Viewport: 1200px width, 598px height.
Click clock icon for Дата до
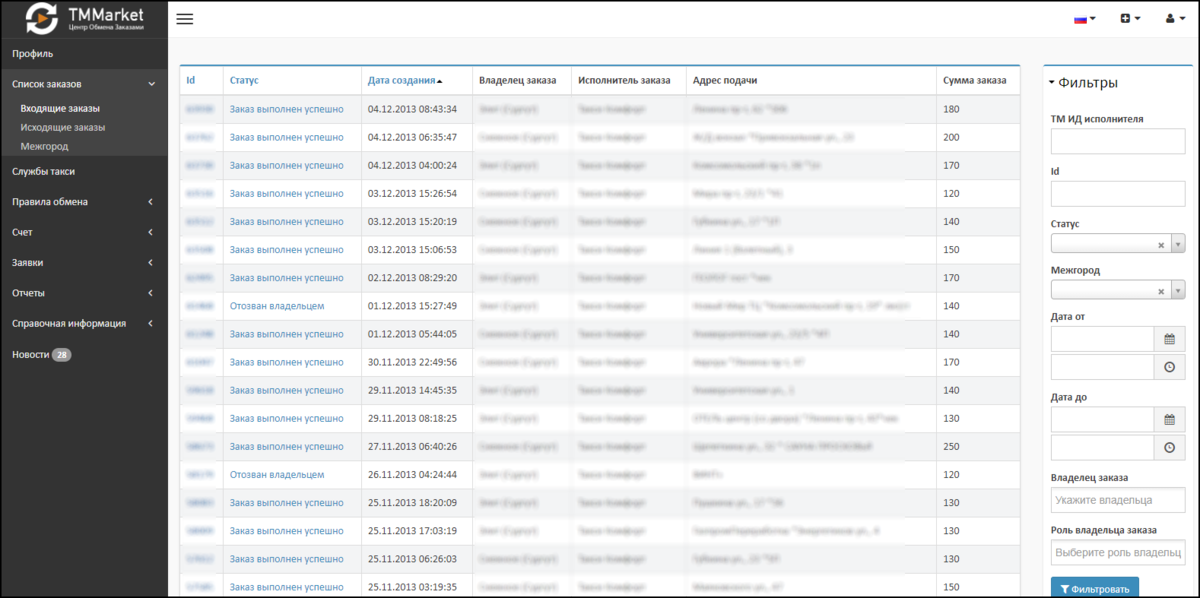[1168, 447]
